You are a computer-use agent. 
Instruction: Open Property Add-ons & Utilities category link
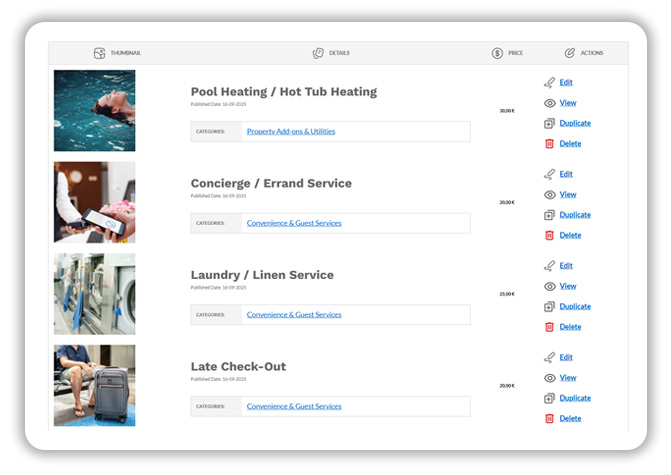click(290, 131)
